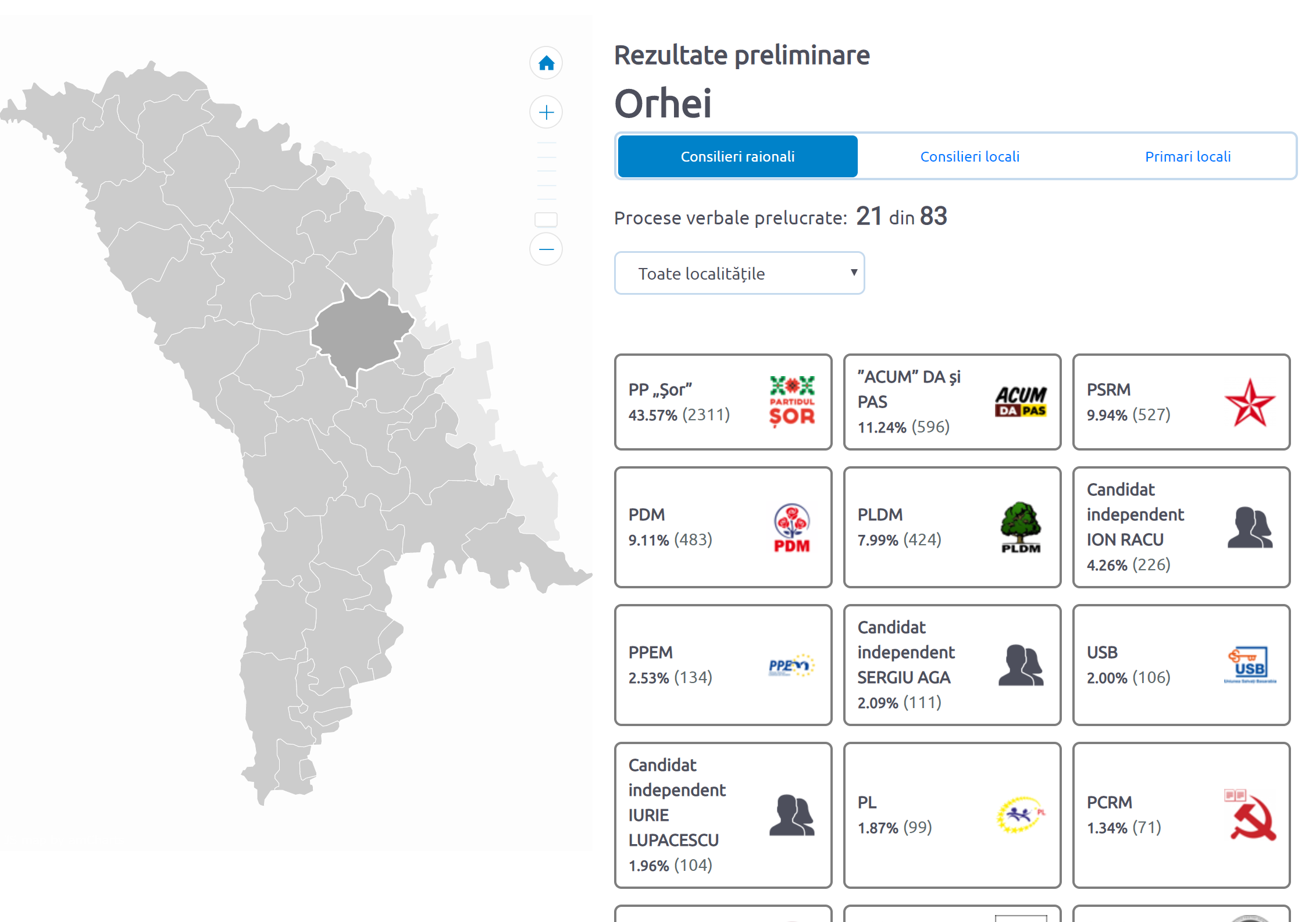The image size is (1316, 922).
Task: Switch to Consilieri locali tab
Action: click(969, 156)
